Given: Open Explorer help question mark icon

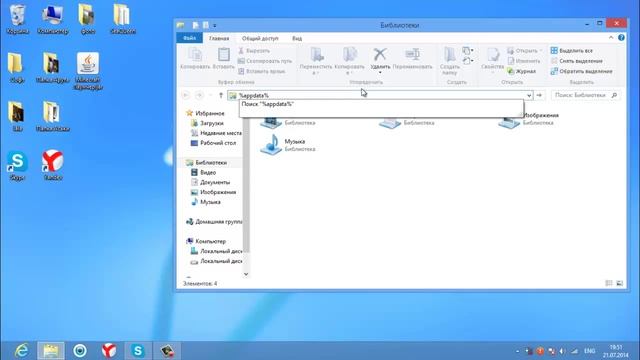Looking at the screenshot, I should 621,38.
